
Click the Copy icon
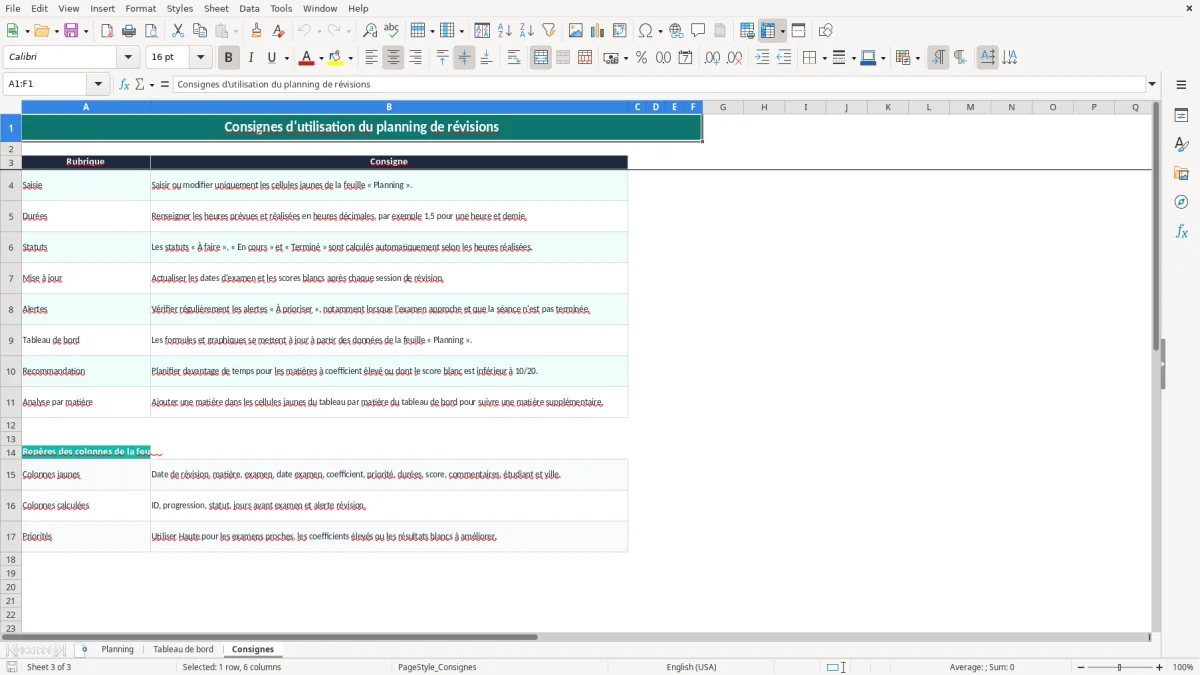click(x=200, y=31)
